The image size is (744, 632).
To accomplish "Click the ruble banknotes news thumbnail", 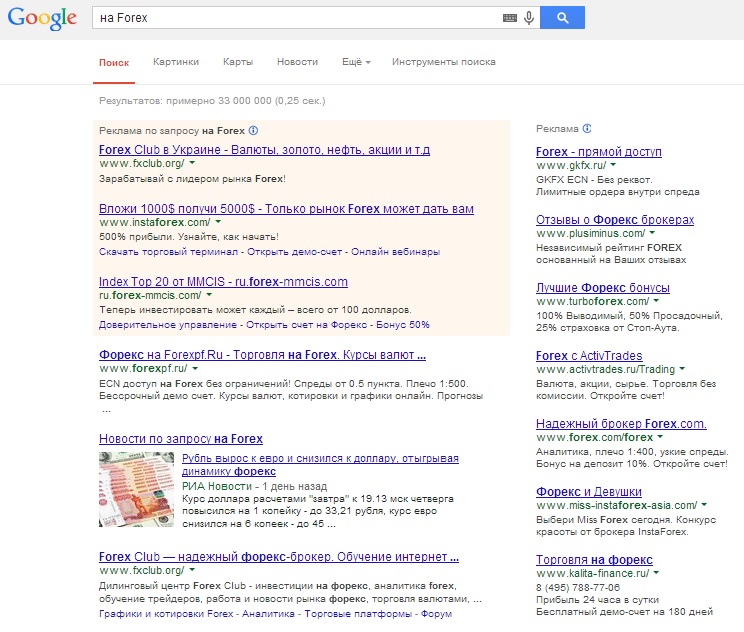I will click(x=137, y=490).
